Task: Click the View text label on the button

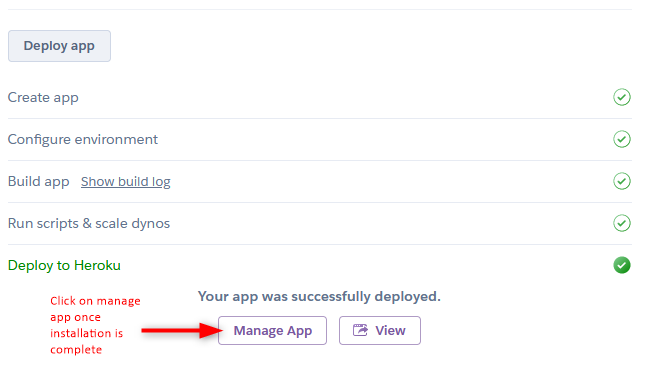Action: click(390, 331)
